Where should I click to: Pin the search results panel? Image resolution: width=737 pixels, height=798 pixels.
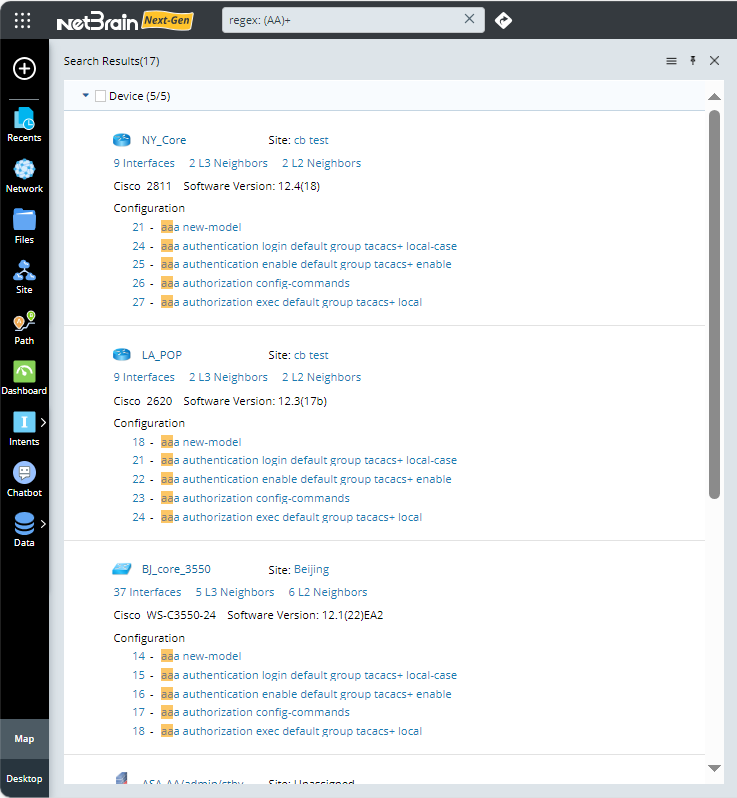693,61
